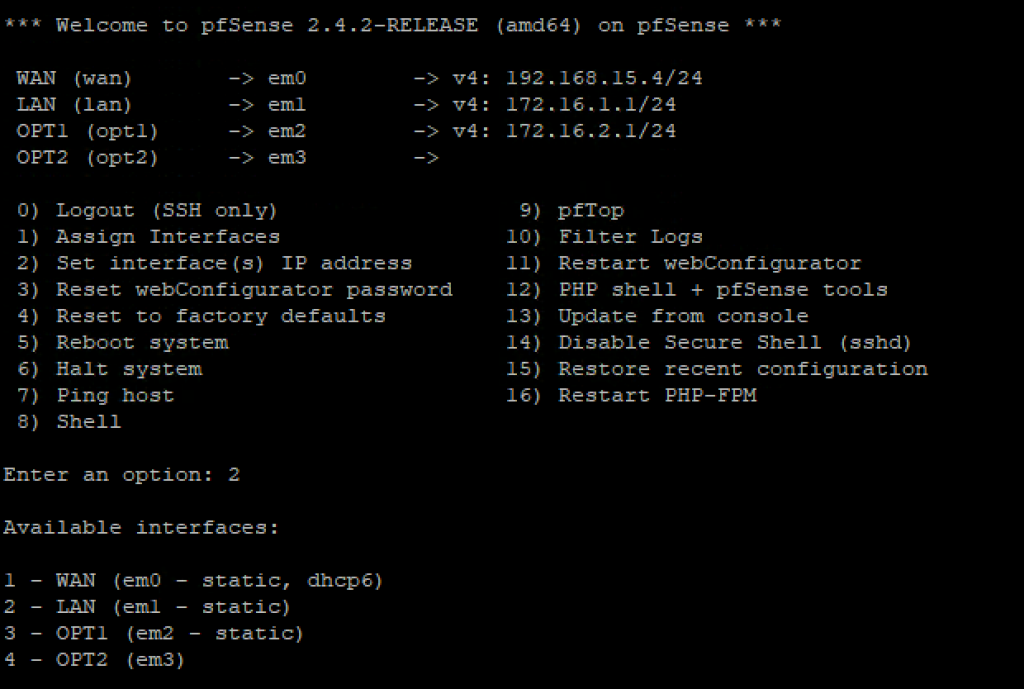Click the 'Shell' option text
Image resolution: width=1024 pixels, height=689 pixels.
point(69,422)
